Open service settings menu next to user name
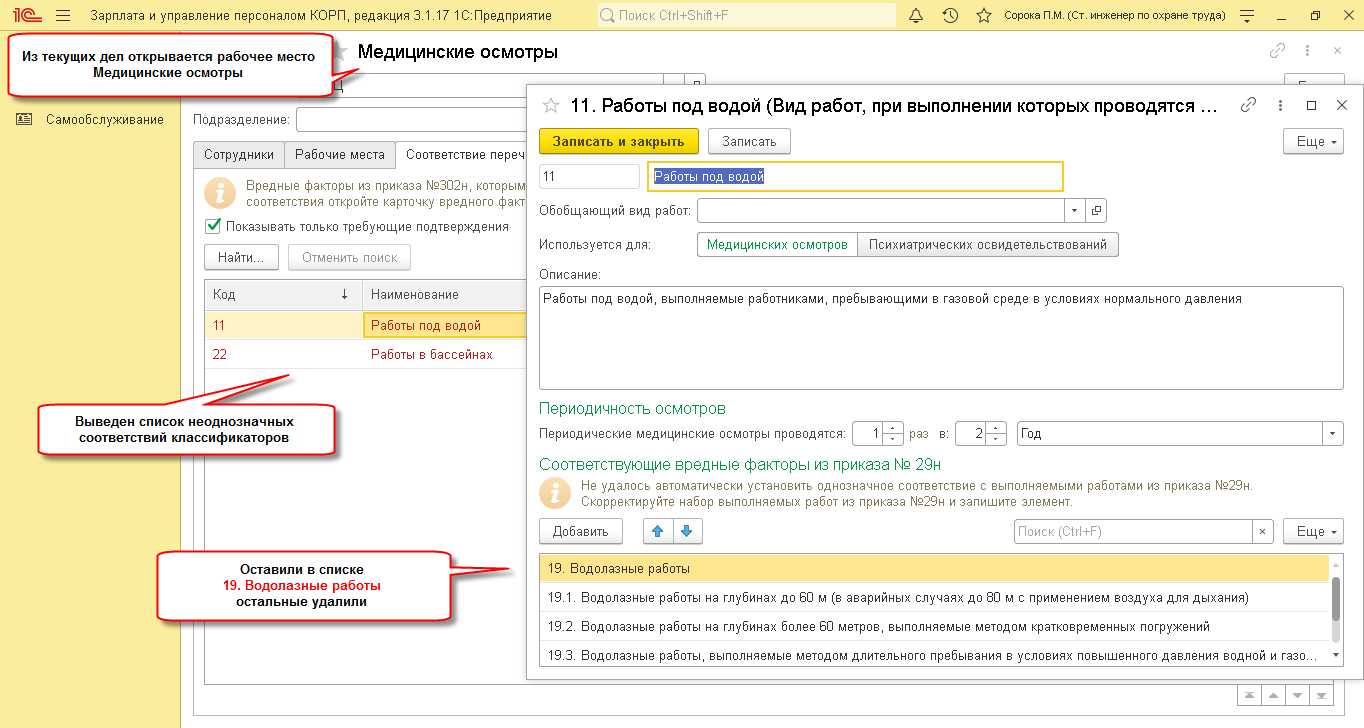This screenshot has width=1364, height=728. 1245,16
